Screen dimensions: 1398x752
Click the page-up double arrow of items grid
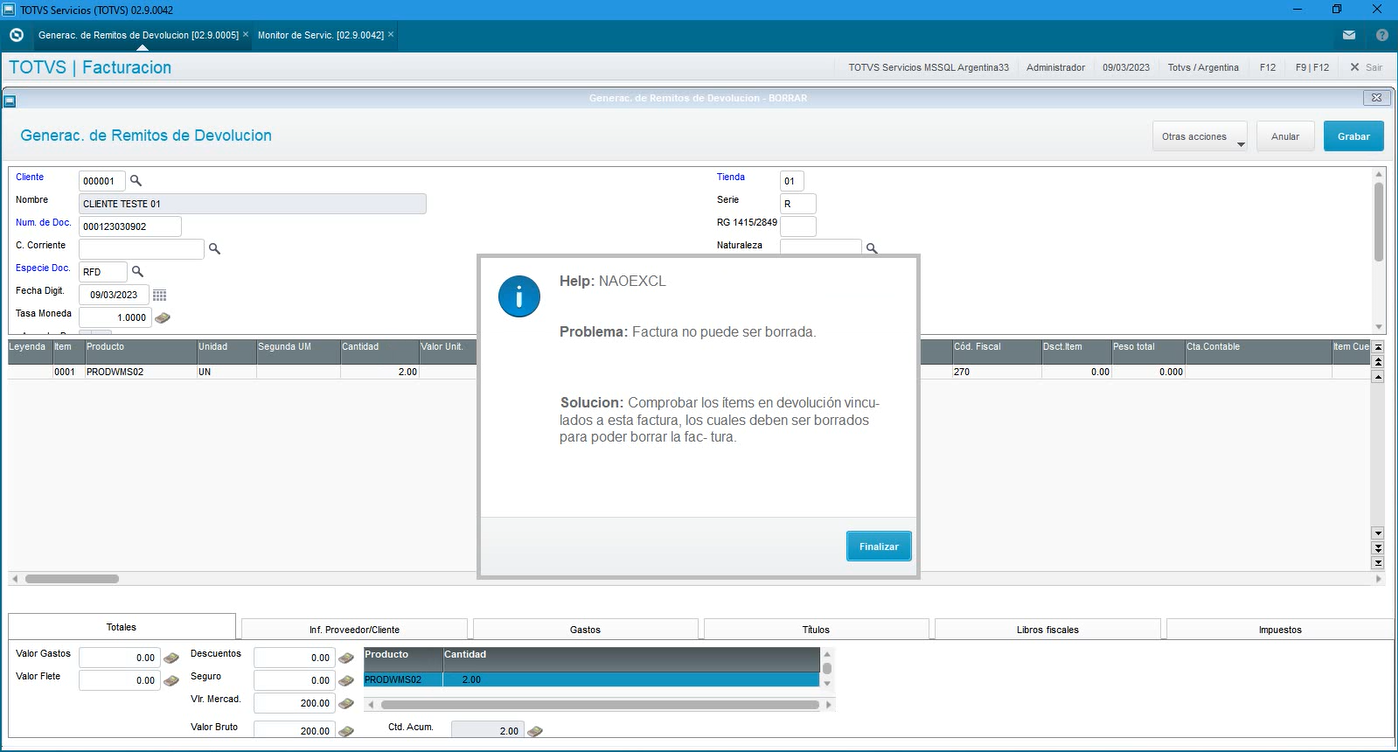[x=1377, y=362]
